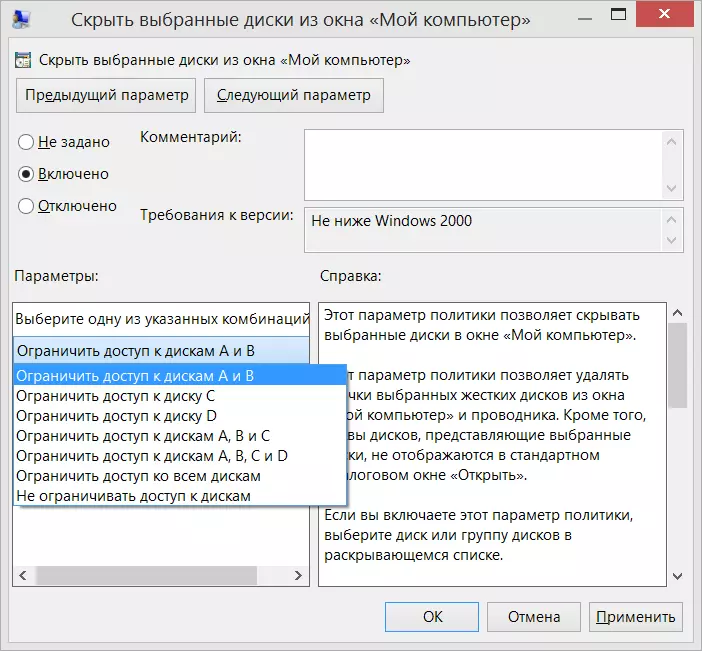Choose "Ограничить доступ ко всем дискам" option
The height and width of the screenshot is (651, 702).
pyautogui.click(x=139, y=476)
